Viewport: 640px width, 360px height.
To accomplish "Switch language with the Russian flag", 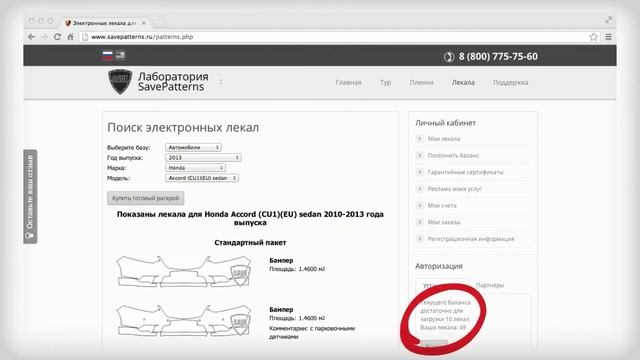I will tap(107, 55).
